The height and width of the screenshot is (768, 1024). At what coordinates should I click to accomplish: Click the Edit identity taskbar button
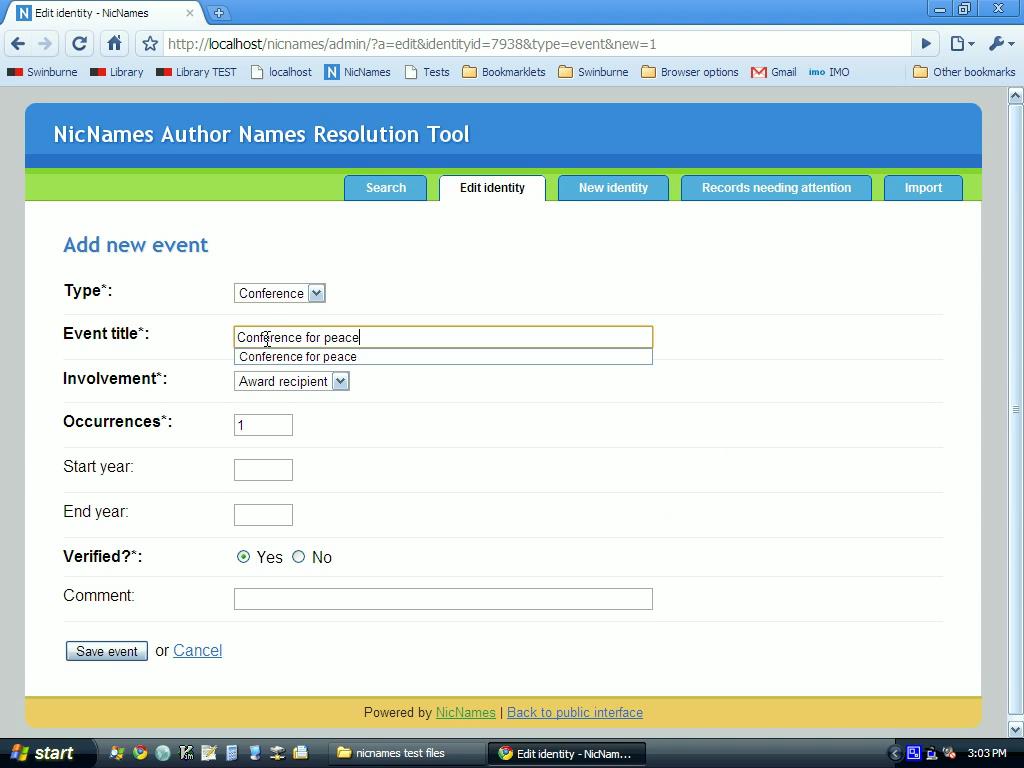[x=567, y=753]
